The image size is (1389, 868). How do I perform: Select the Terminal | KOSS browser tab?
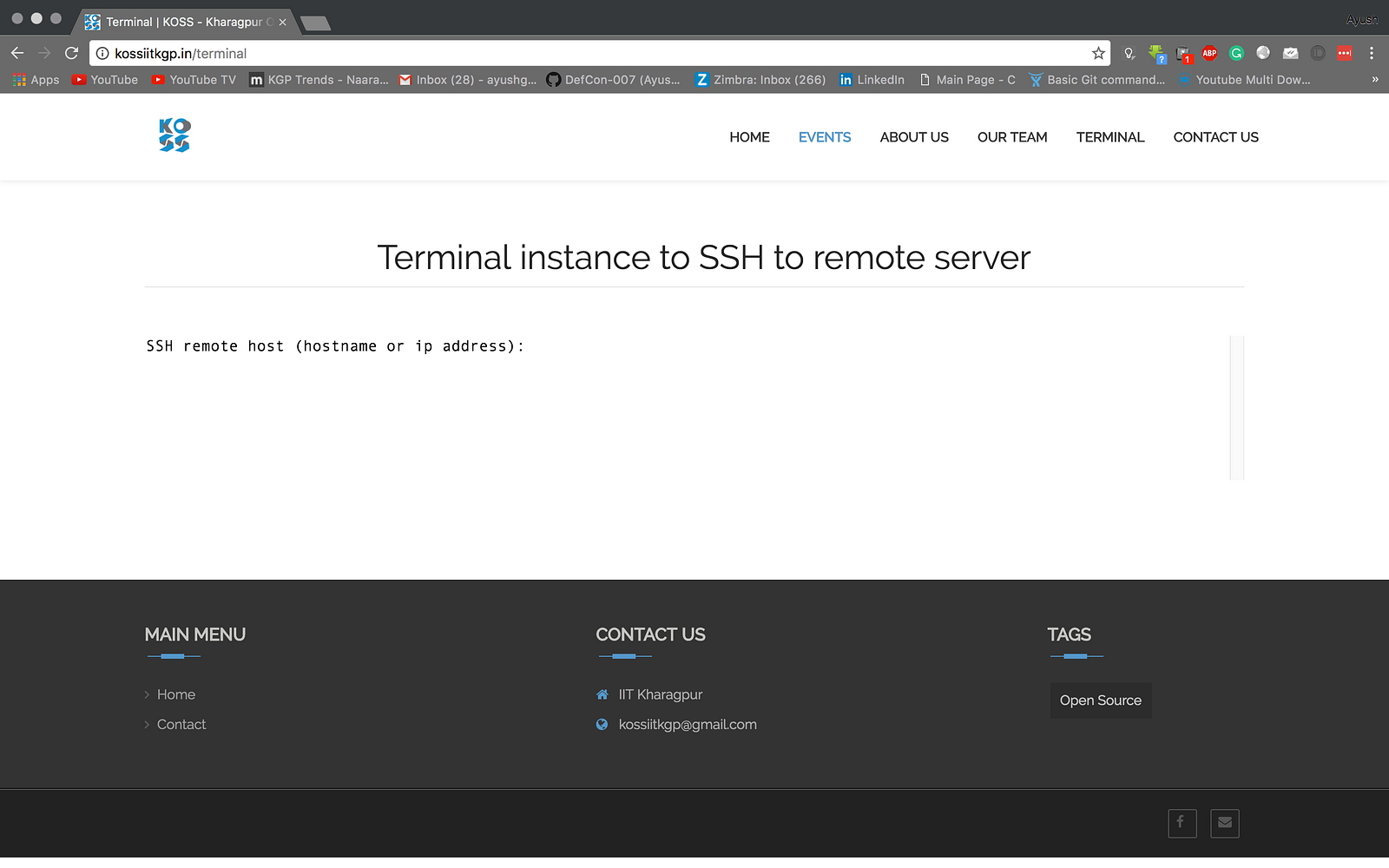click(x=185, y=22)
